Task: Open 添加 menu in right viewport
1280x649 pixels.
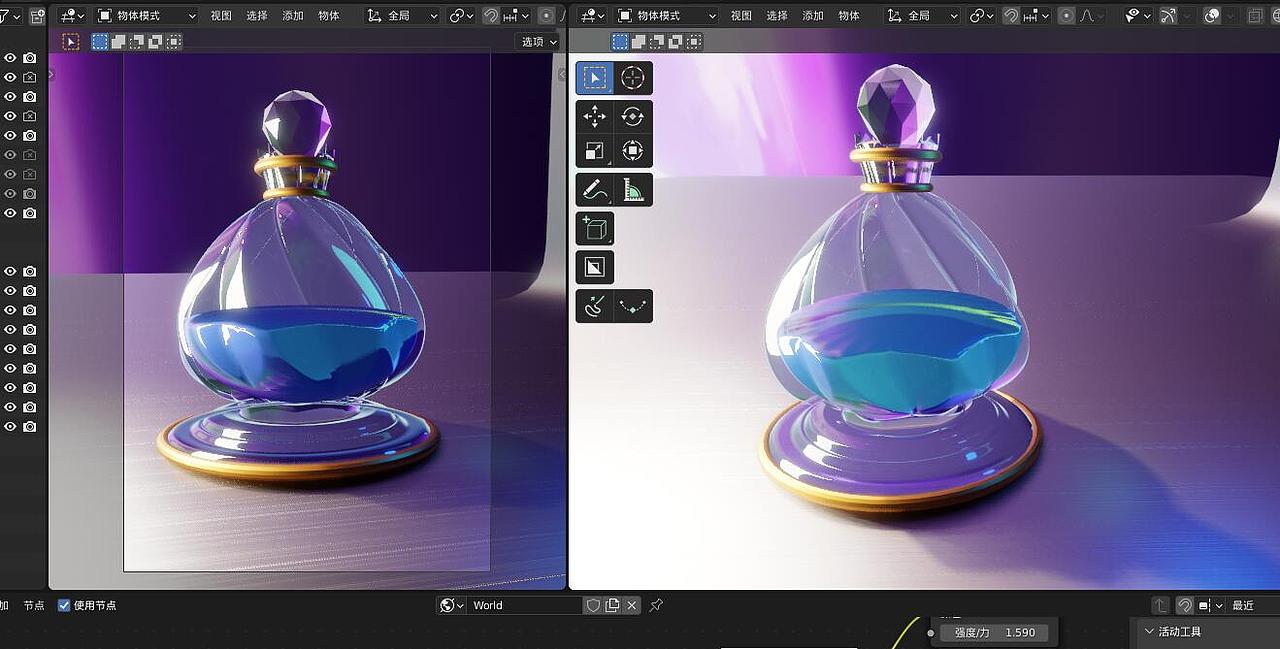Action: click(x=813, y=16)
